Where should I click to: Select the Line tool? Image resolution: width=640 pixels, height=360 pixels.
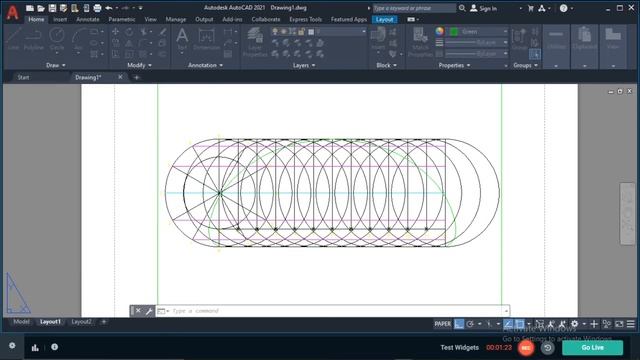tap(13, 39)
